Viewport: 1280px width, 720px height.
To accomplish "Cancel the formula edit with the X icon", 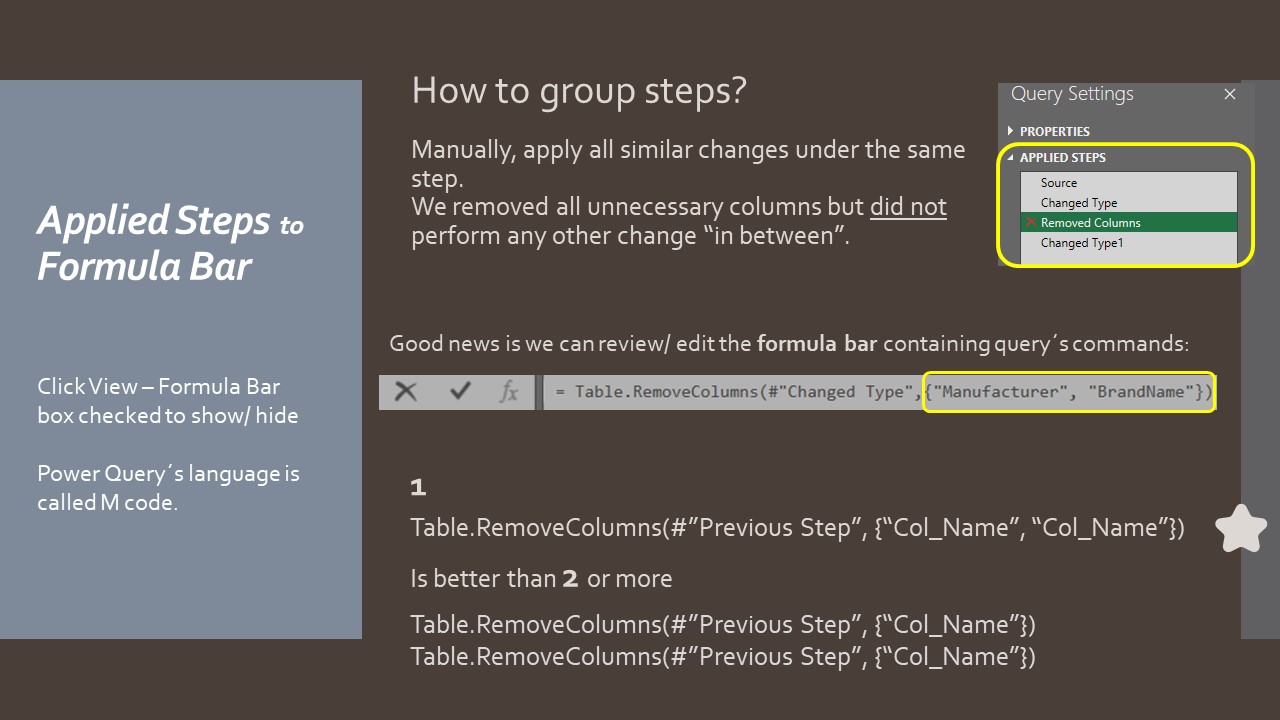I will [x=406, y=392].
